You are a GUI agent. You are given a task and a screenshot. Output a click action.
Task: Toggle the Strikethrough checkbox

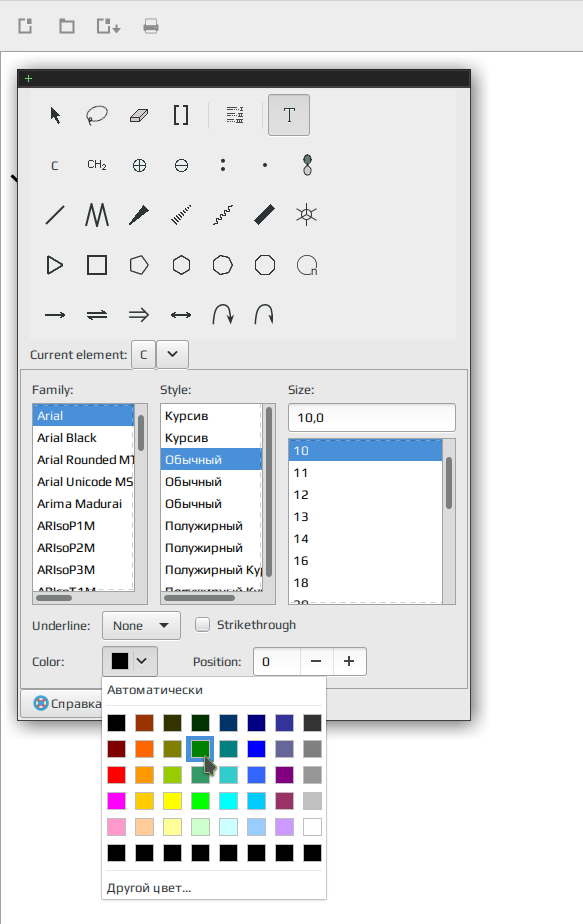[x=202, y=625]
